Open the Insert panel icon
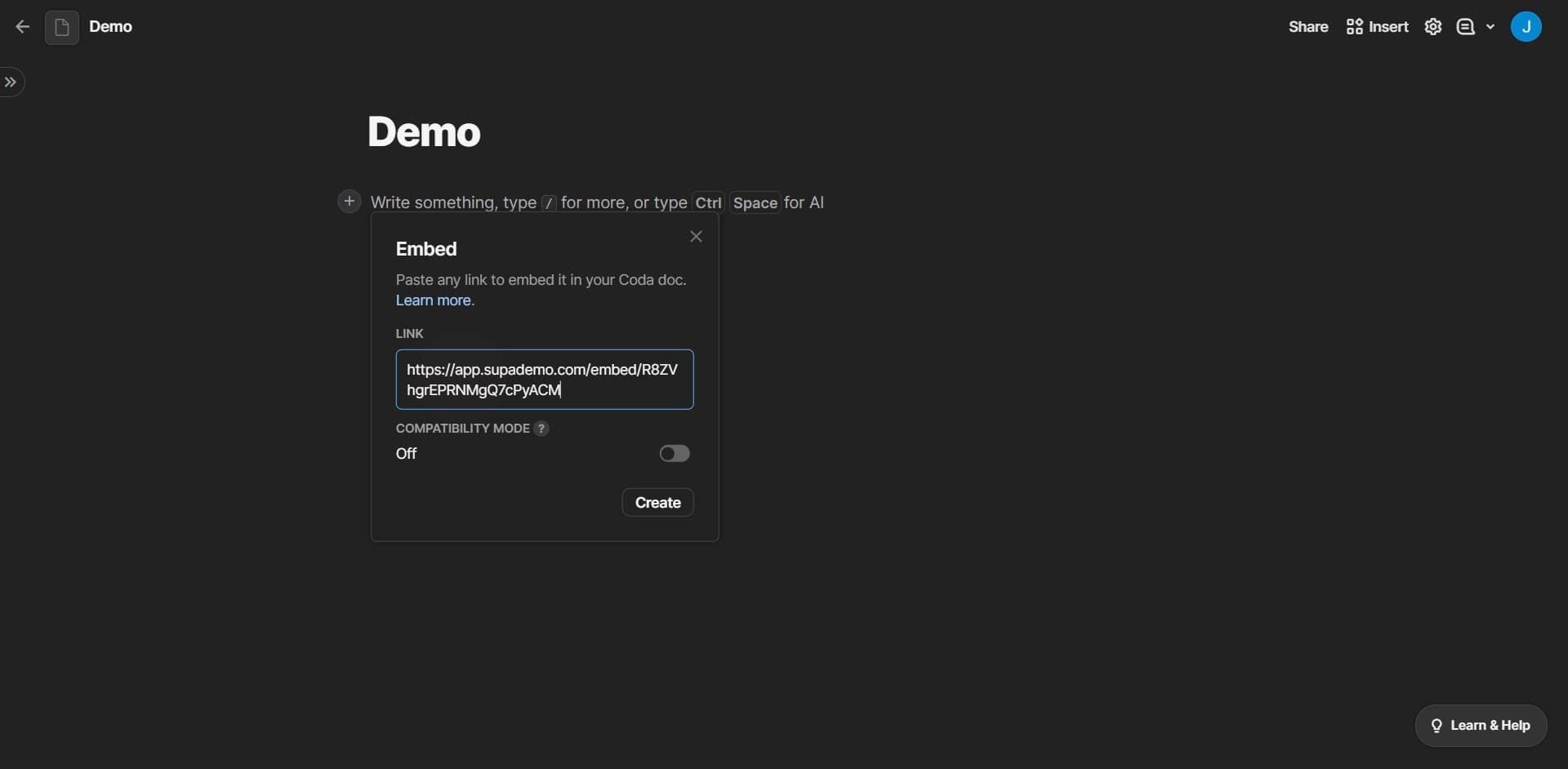The height and width of the screenshot is (769, 1568). (1354, 26)
